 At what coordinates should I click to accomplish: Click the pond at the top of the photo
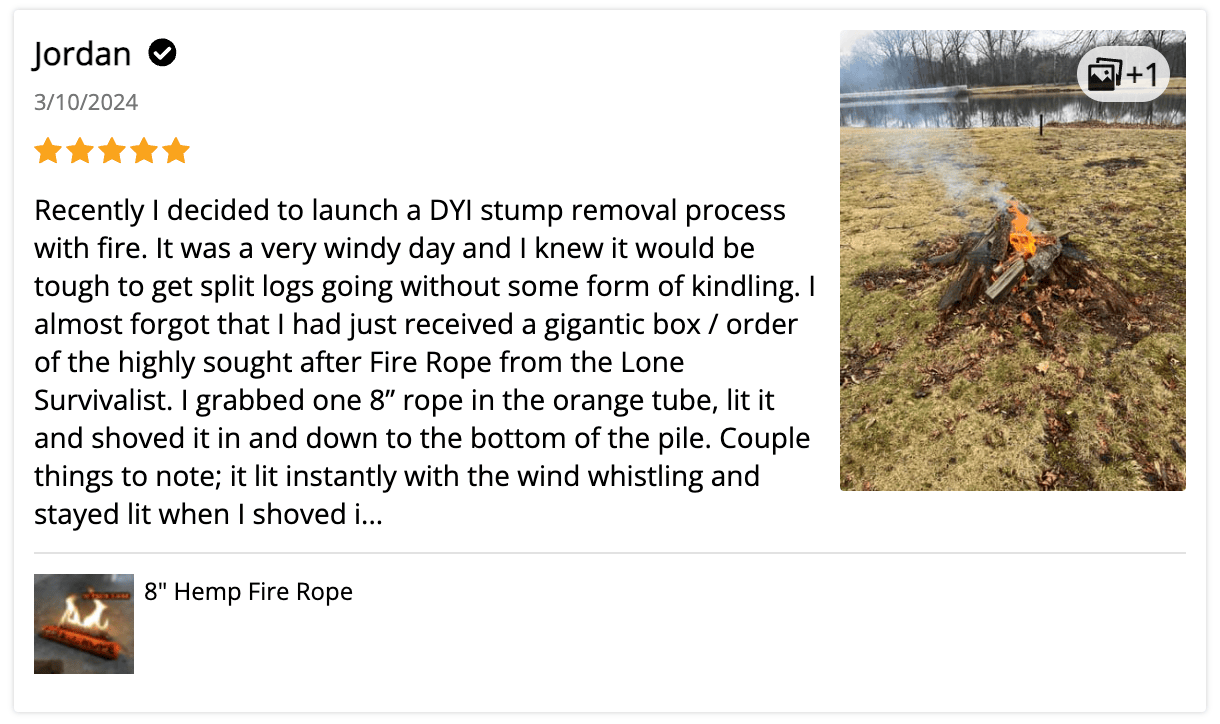(x=1012, y=108)
